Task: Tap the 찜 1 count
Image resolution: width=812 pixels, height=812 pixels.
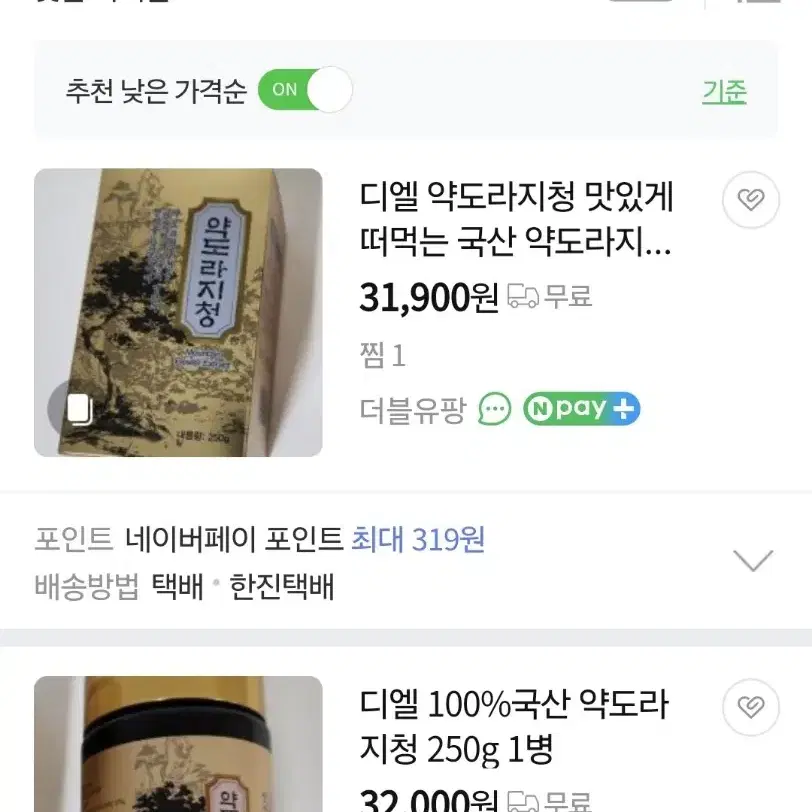Action: click(383, 356)
